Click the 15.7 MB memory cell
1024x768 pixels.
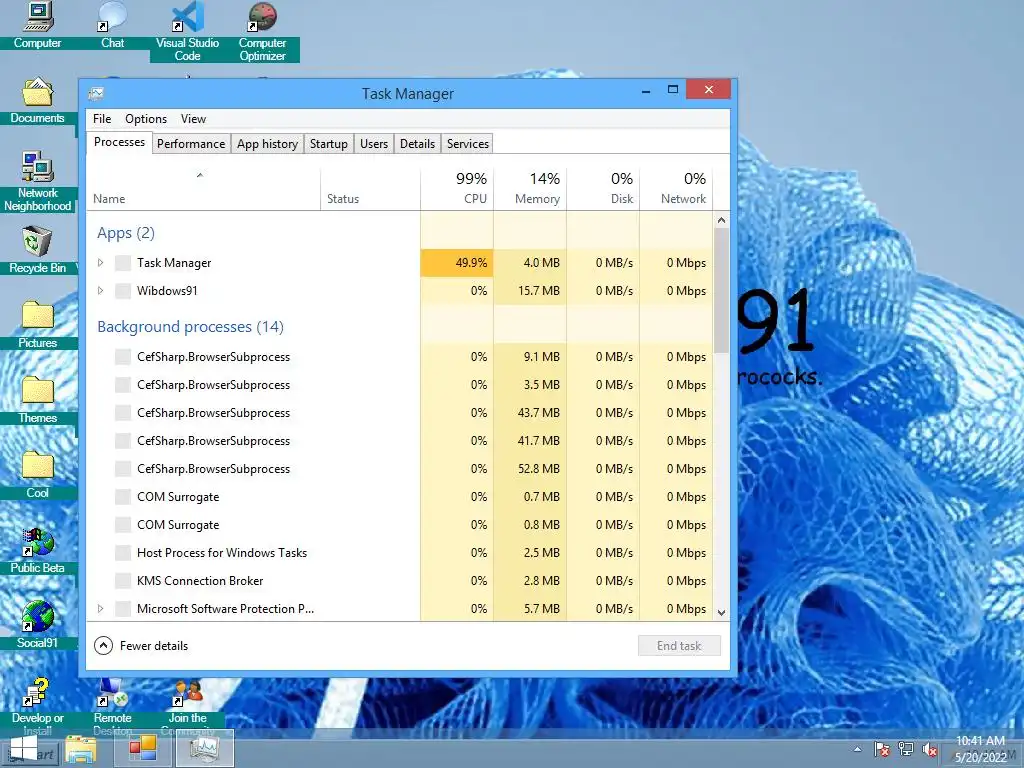[530, 291]
